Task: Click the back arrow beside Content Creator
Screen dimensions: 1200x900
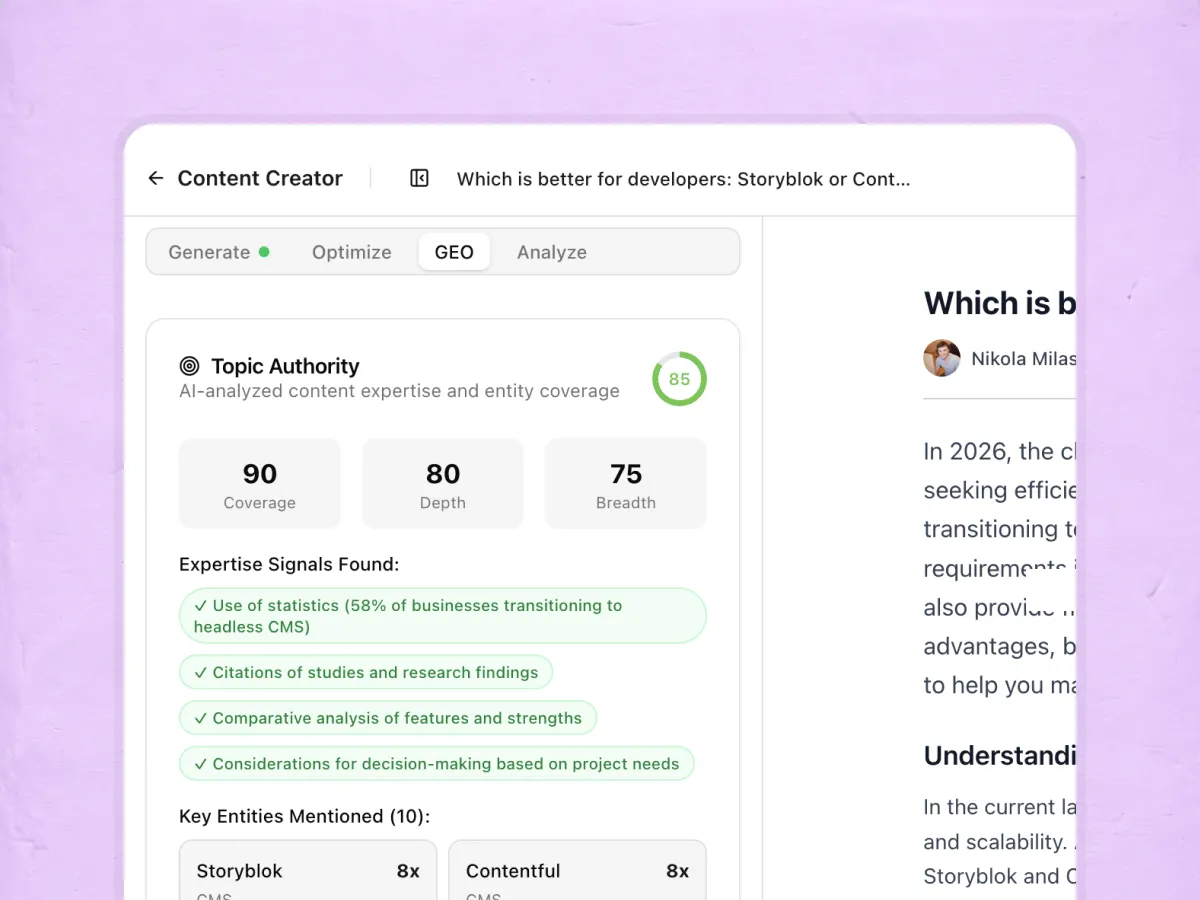Action: tap(156, 179)
